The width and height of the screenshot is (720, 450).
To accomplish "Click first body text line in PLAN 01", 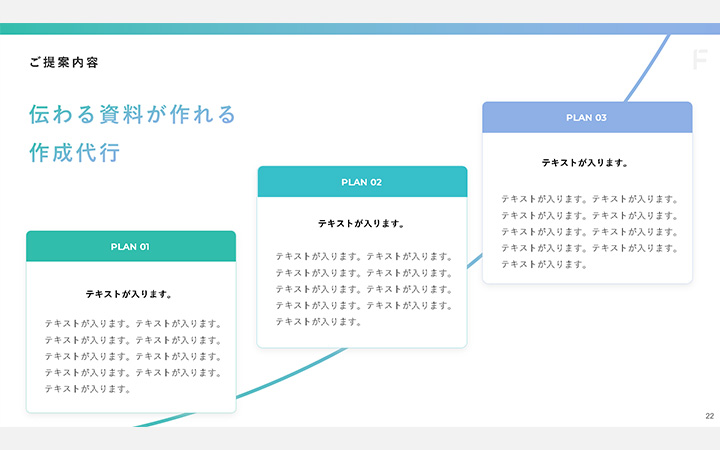I will [133, 324].
